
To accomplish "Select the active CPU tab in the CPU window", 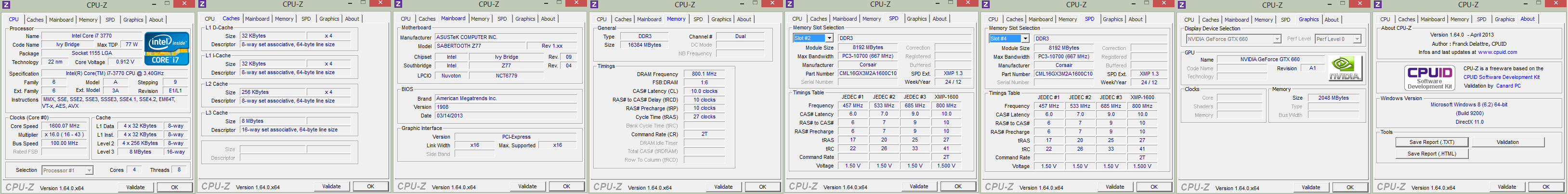I will click(x=13, y=19).
